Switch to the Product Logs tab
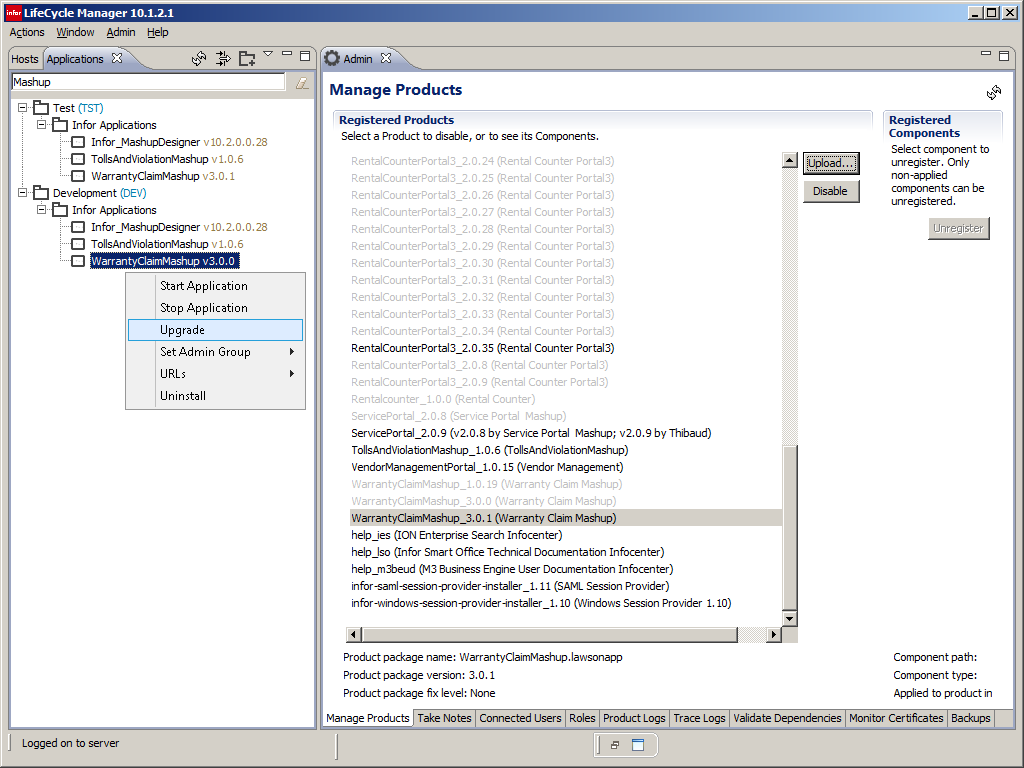 pyautogui.click(x=634, y=718)
